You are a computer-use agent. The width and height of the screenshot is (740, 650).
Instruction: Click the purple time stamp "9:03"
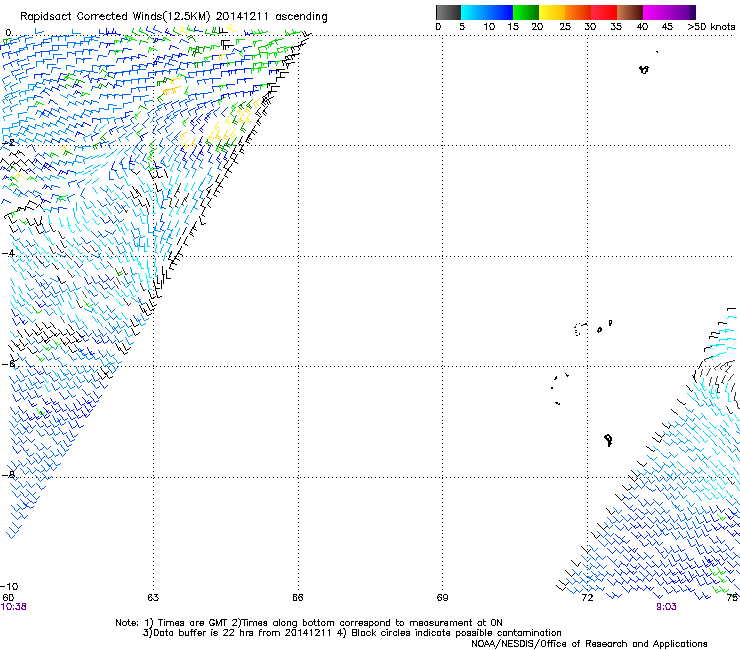point(666,607)
